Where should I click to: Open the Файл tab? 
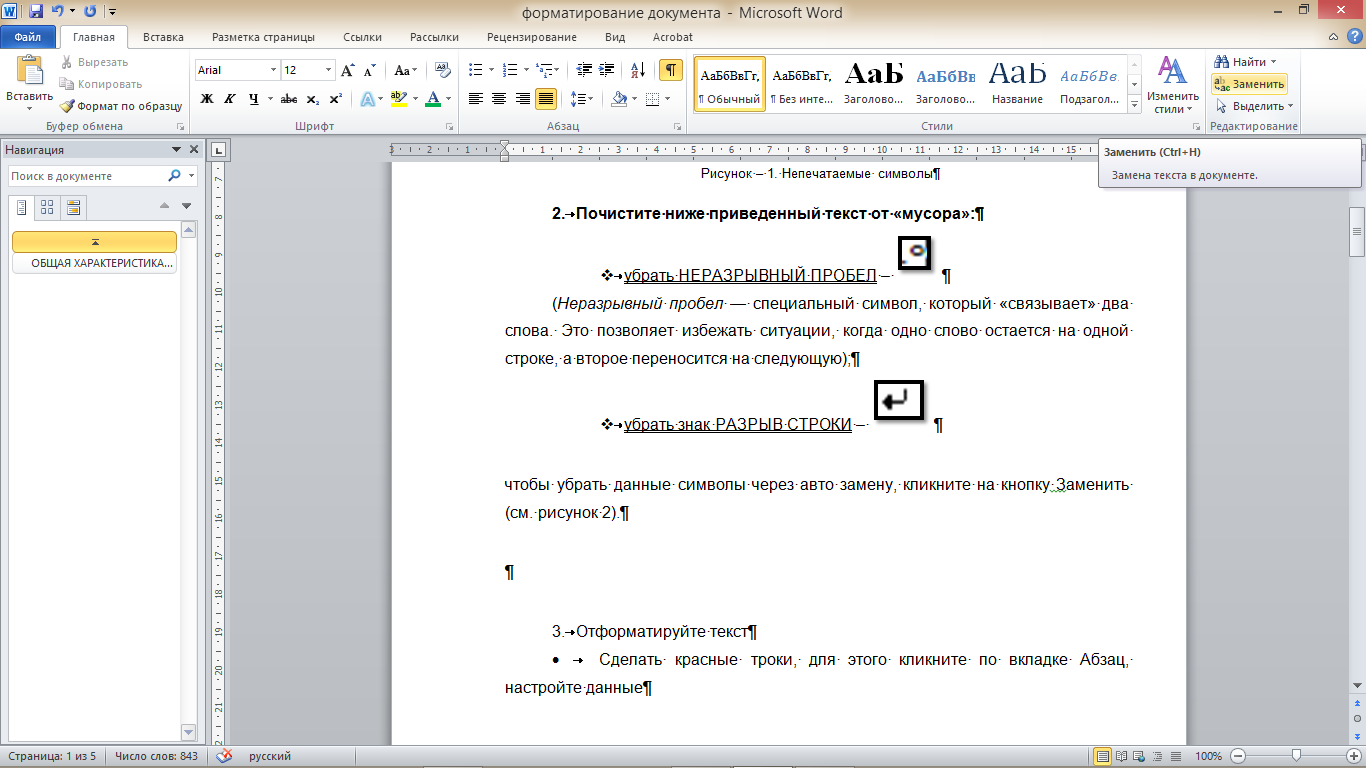[28, 37]
